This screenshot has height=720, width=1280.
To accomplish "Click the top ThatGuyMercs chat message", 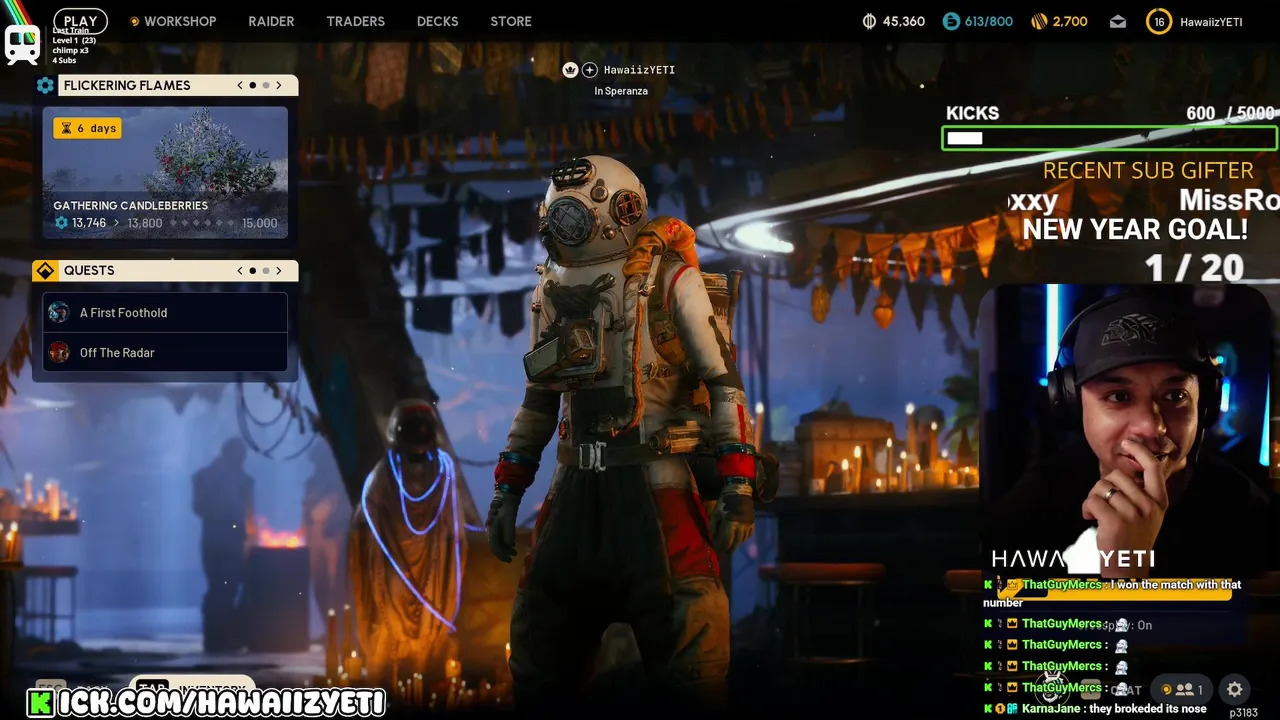I will coord(1112,593).
